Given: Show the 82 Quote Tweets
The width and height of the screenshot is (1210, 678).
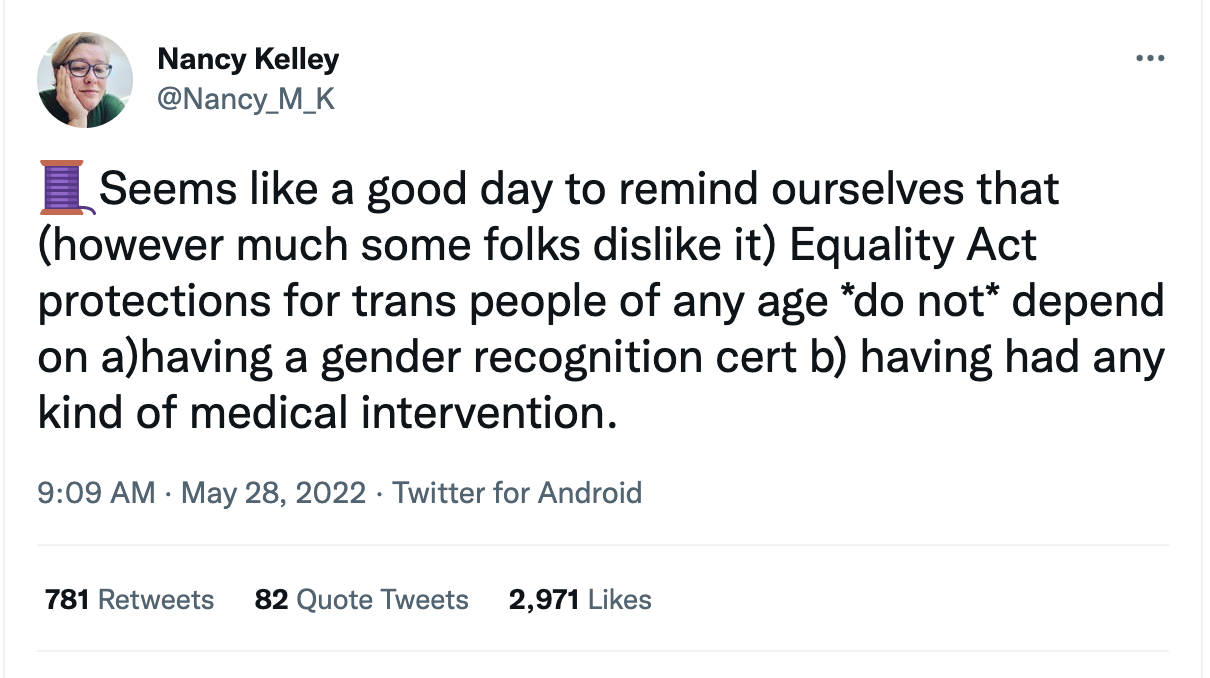Looking at the screenshot, I should (x=361, y=599).
